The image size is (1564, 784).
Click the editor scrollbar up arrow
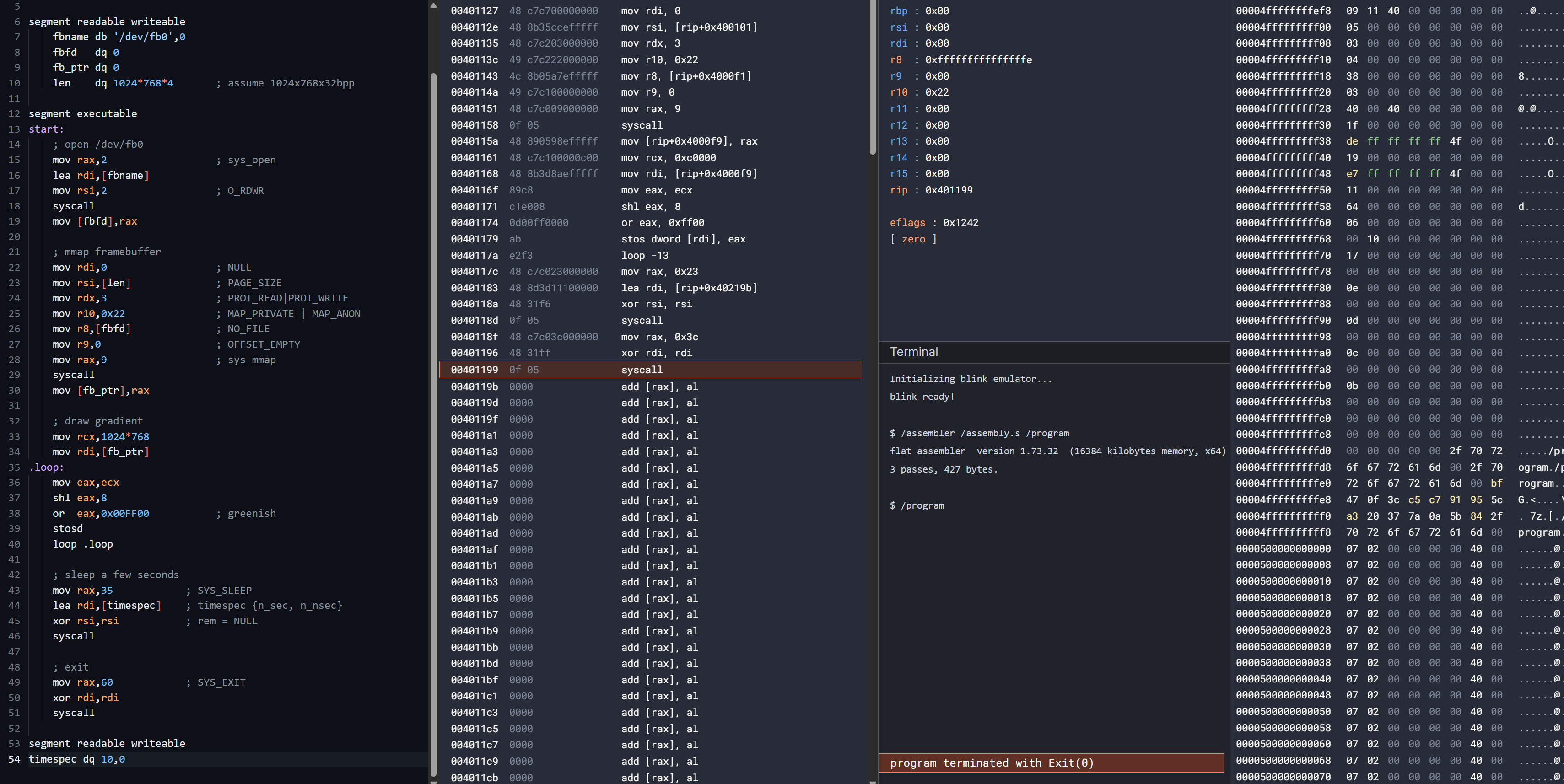433,5
